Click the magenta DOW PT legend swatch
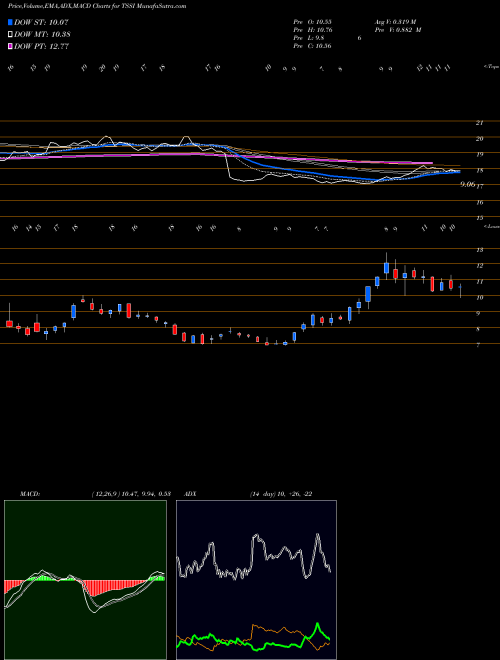Screen dimensions: 500x660 click(10, 46)
